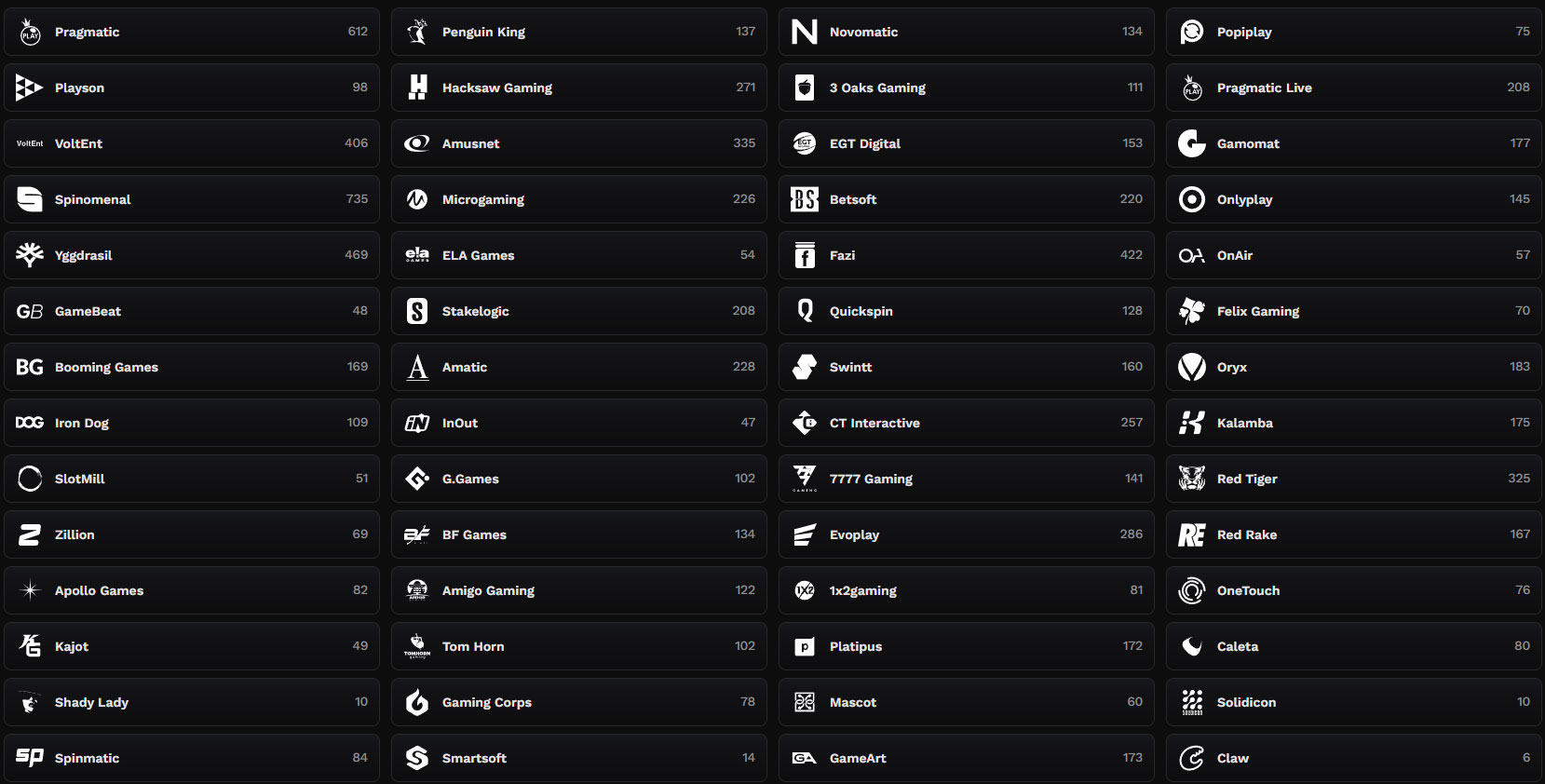
Task: Click the Amusnet game count 335
Action: [743, 143]
